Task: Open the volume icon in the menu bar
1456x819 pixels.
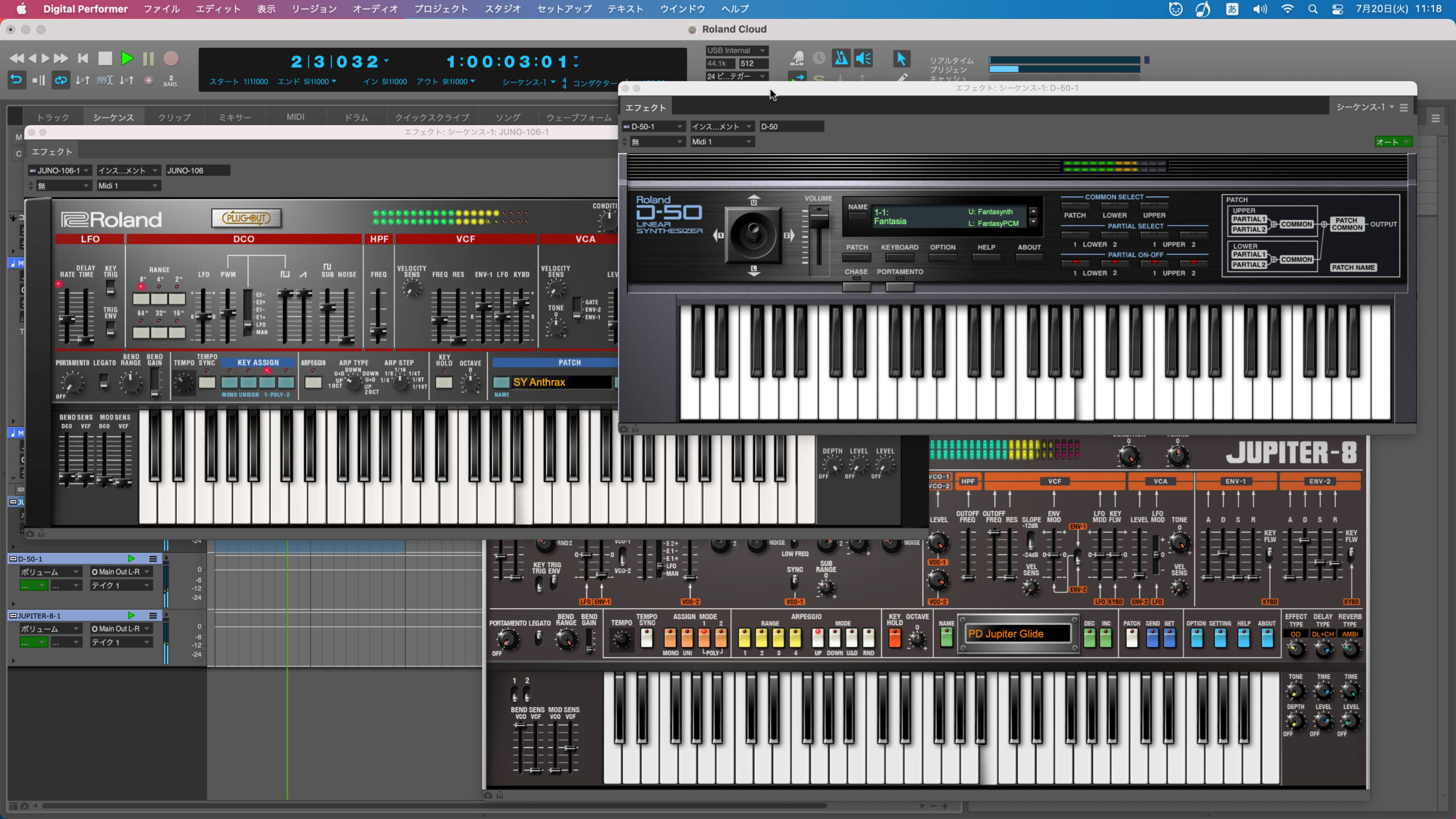Action: pos(1260,9)
